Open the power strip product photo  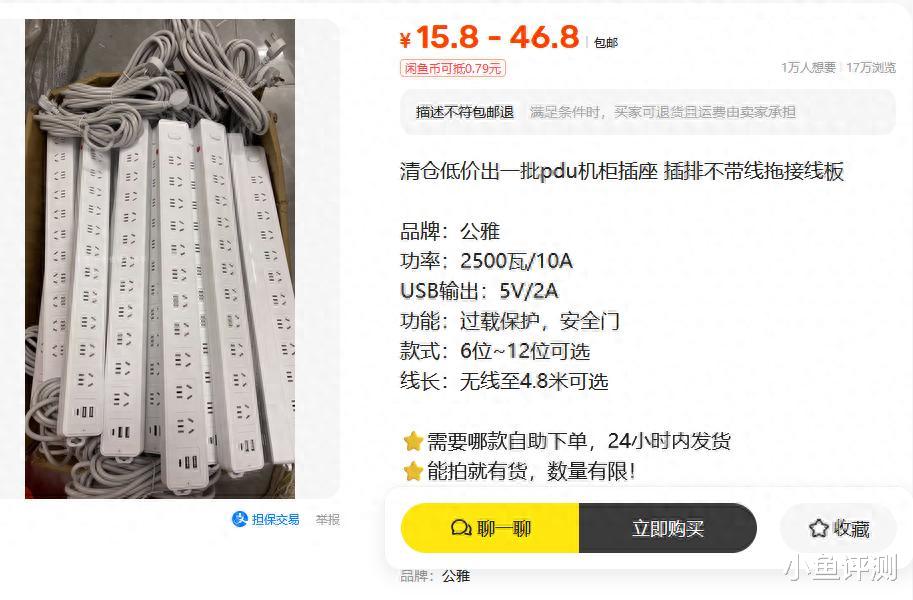pyautogui.click(x=160, y=259)
